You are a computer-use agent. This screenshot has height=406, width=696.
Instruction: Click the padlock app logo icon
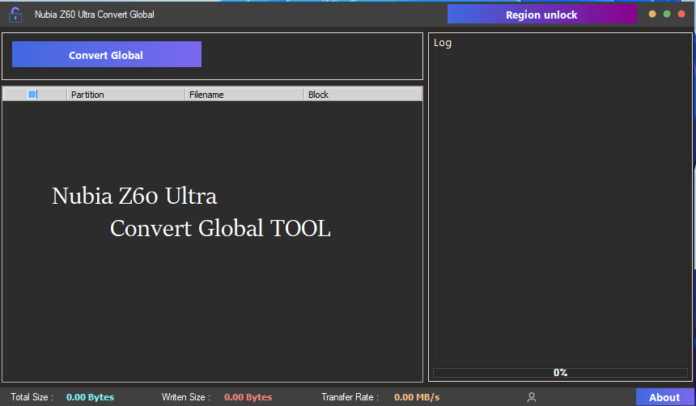pyautogui.click(x=15, y=15)
